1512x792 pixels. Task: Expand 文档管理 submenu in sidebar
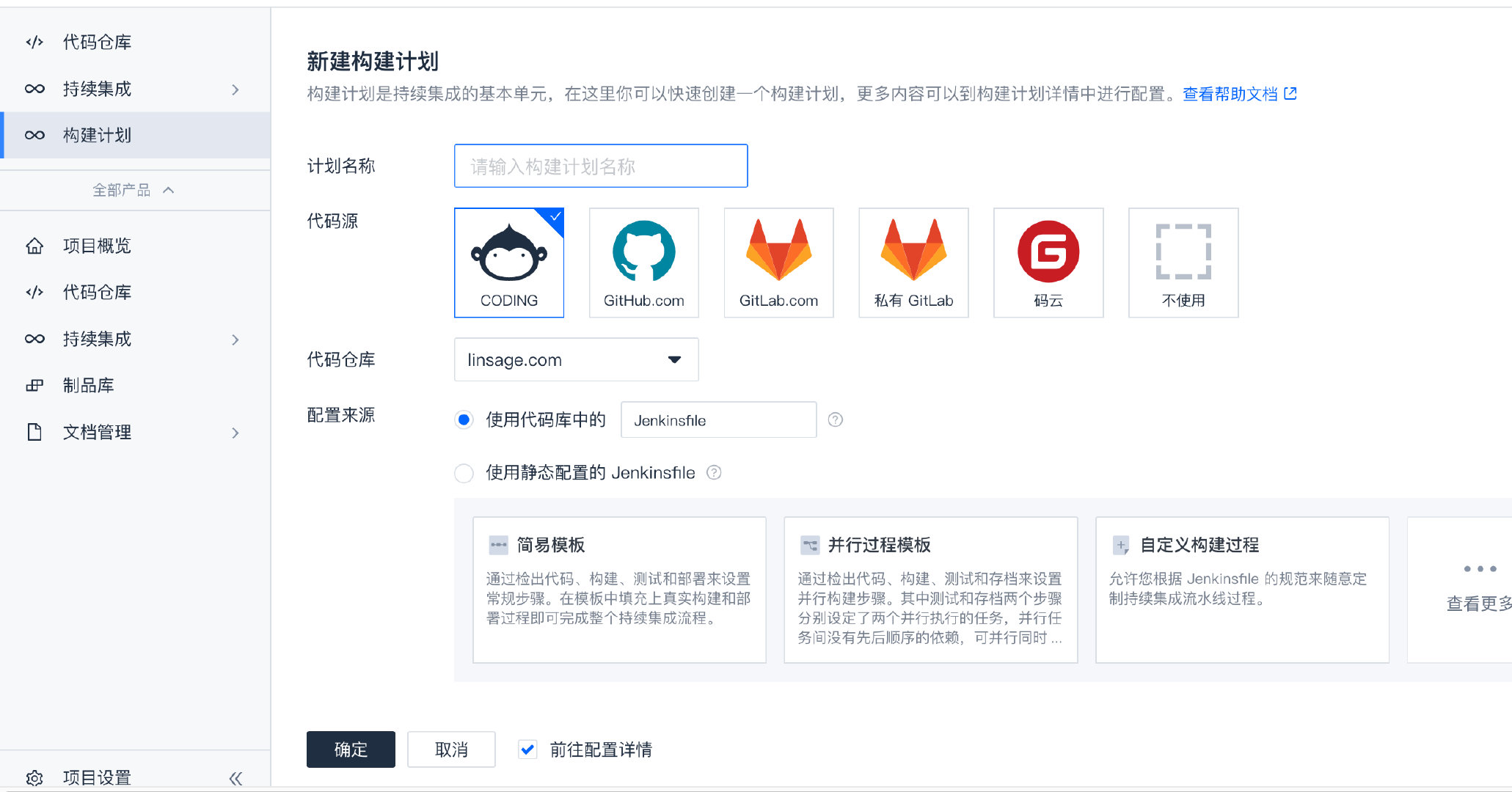point(235,433)
